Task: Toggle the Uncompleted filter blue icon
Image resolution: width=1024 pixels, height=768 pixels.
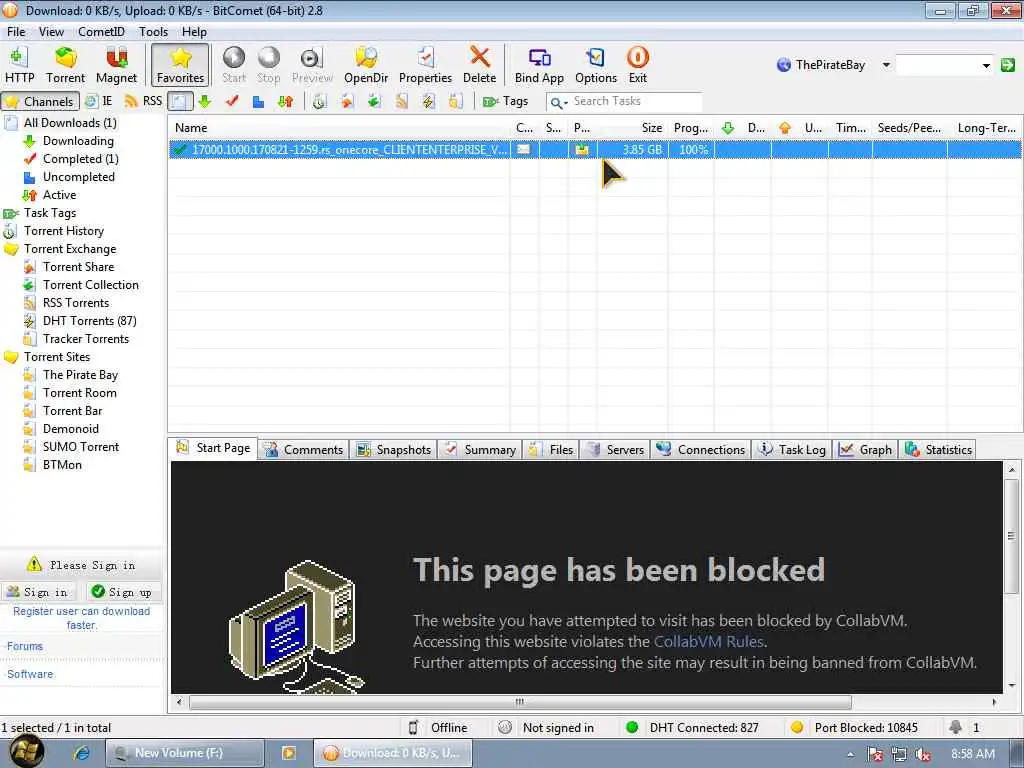Action: [259, 101]
